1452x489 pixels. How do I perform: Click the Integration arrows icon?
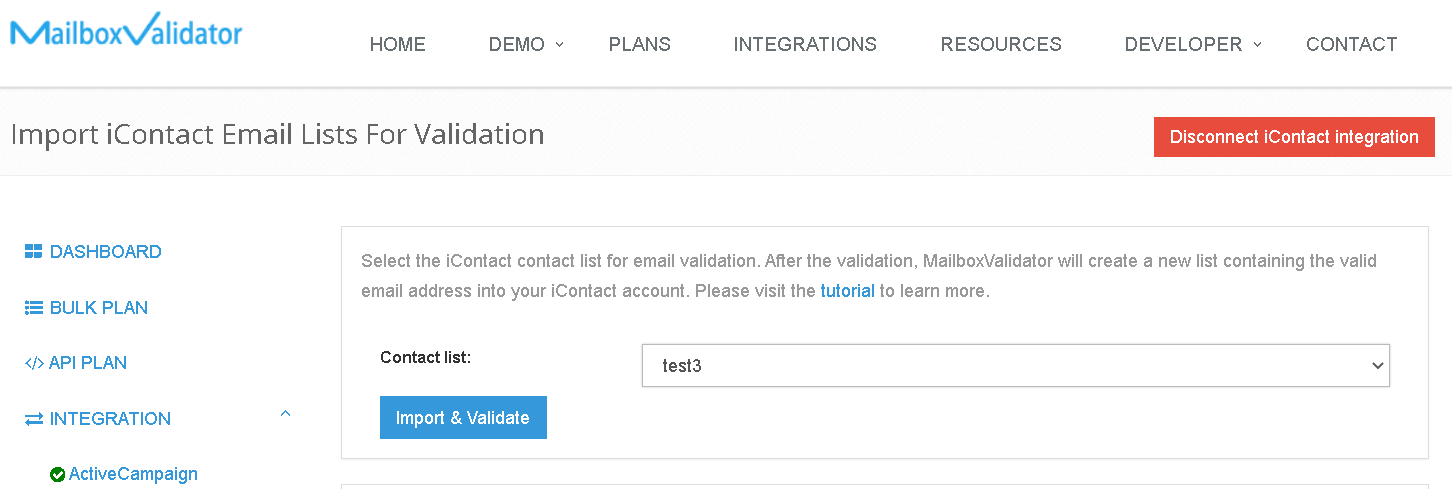[x=33, y=419]
